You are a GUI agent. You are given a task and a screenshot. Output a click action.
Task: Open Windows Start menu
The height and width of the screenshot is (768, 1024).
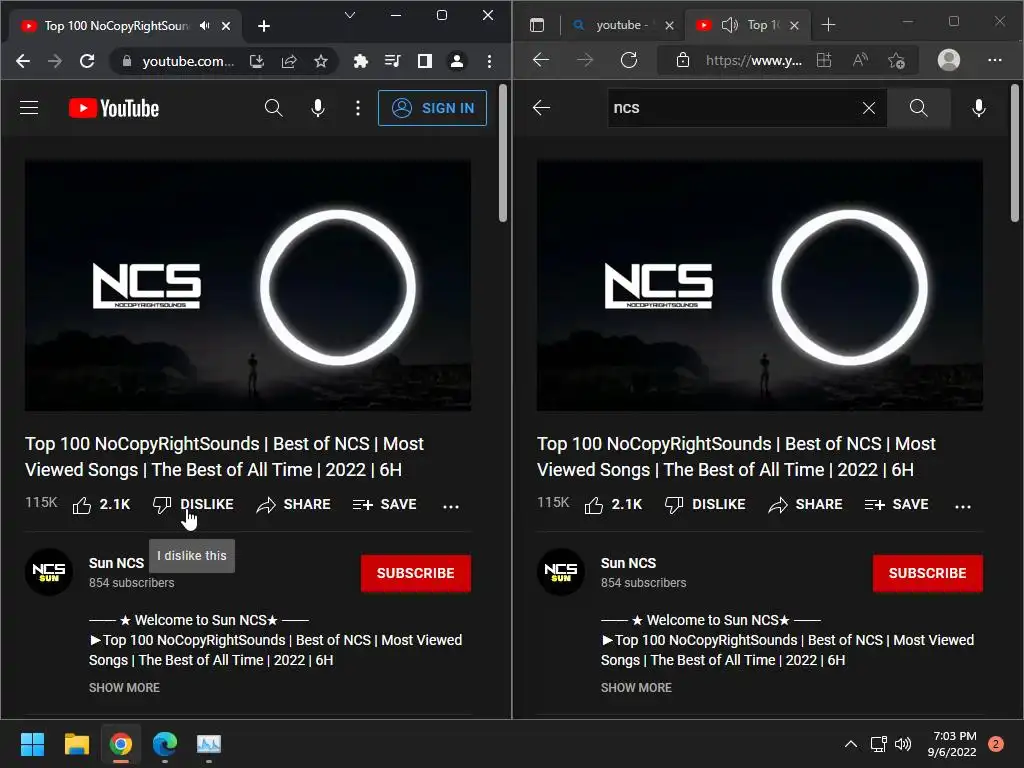32,744
